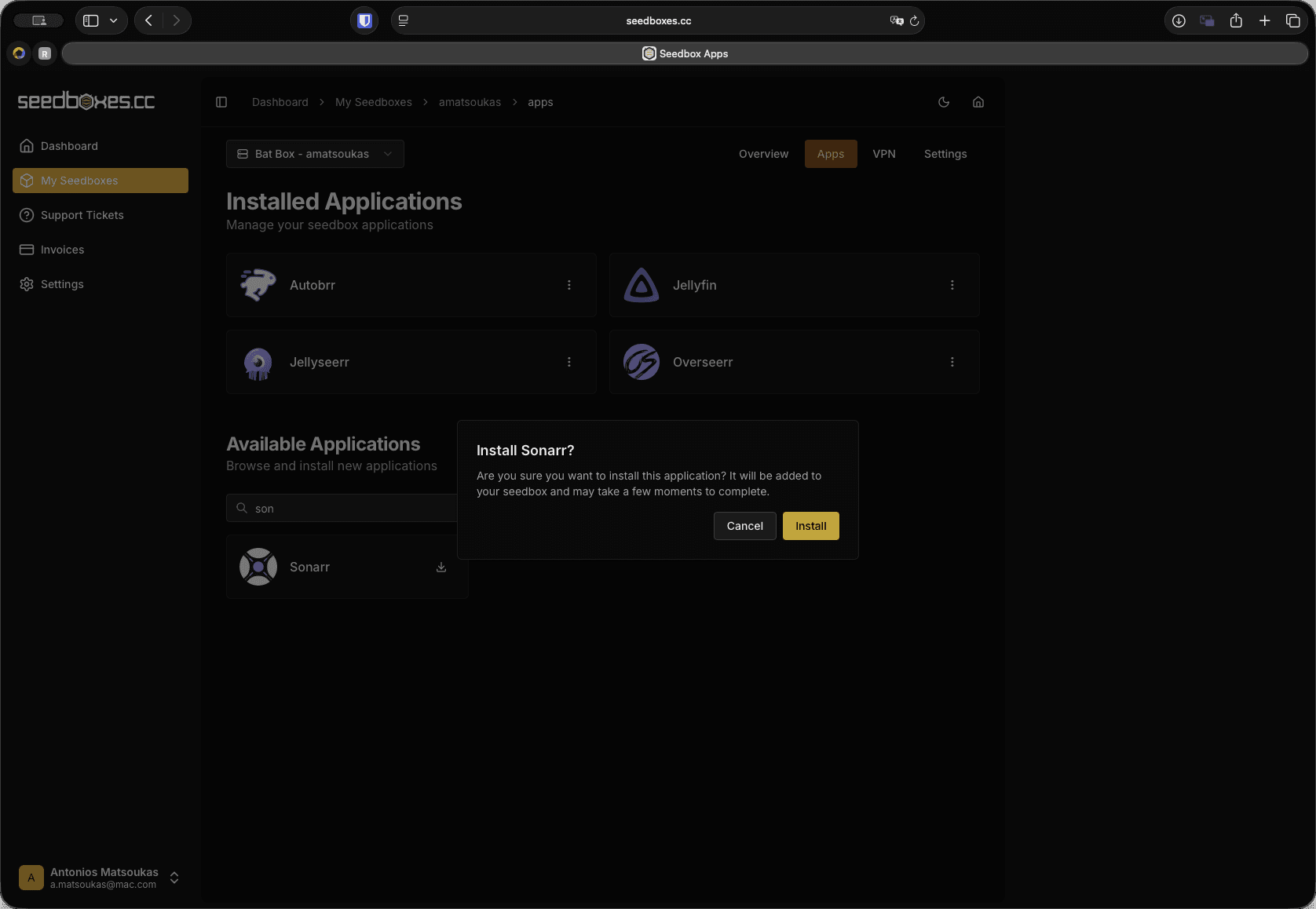The height and width of the screenshot is (909, 1316).
Task: Open the first pinned tab icon
Action: pyautogui.click(x=19, y=53)
